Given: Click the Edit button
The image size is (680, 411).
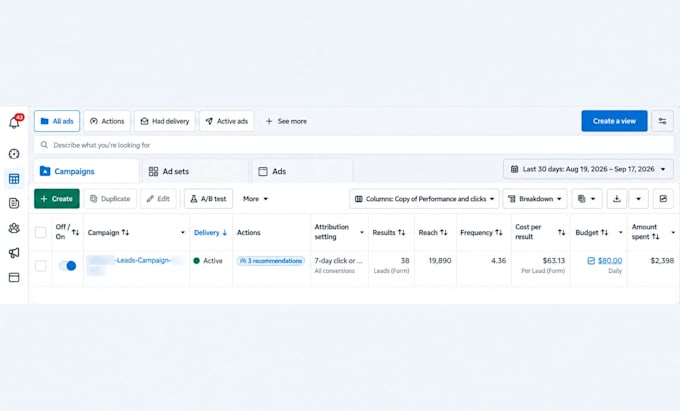Looking at the screenshot, I should tap(158, 199).
